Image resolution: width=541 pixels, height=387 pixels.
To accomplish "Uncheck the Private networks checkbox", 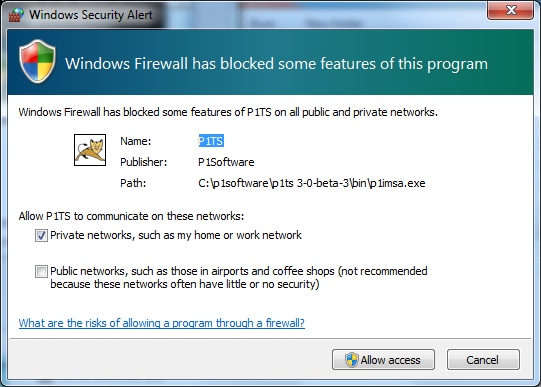I will (41, 236).
